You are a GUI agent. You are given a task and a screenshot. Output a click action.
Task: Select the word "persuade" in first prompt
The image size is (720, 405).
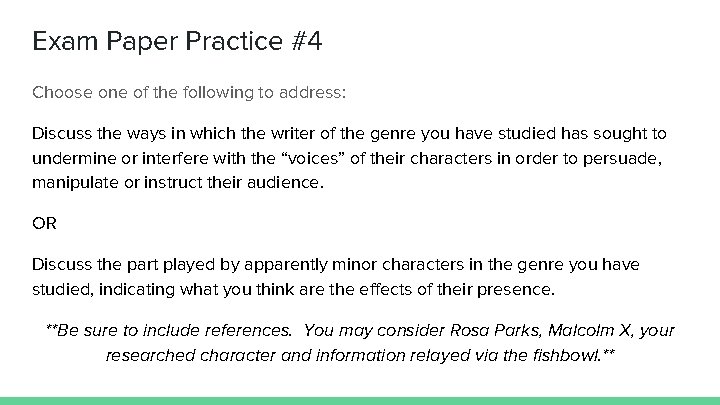click(x=622, y=158)
